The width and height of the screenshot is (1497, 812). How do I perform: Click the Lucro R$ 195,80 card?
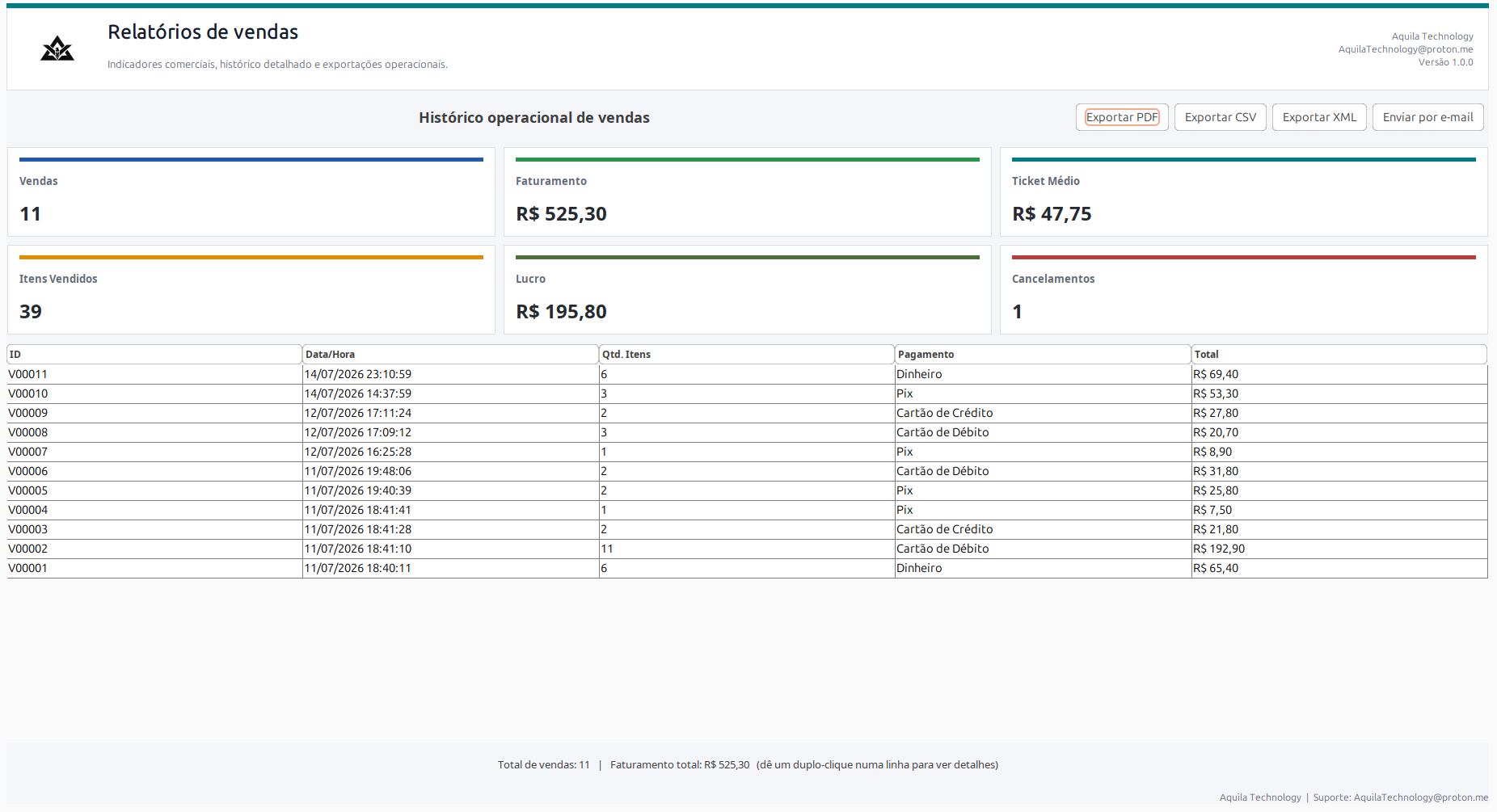tap(748, 290)
